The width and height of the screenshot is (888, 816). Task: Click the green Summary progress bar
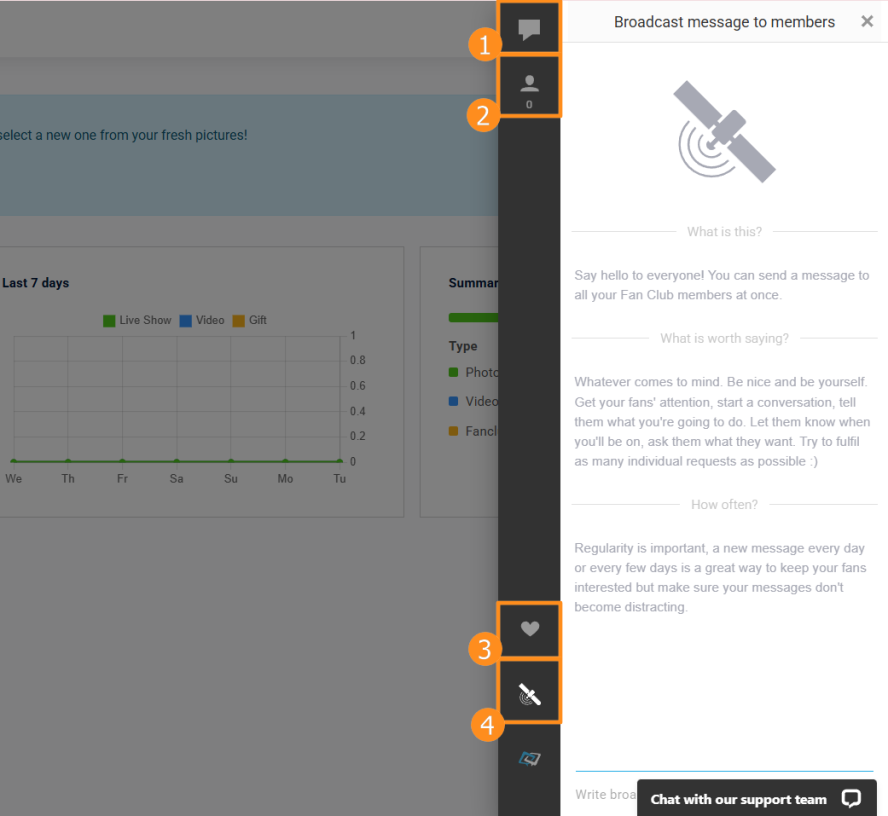473,318
